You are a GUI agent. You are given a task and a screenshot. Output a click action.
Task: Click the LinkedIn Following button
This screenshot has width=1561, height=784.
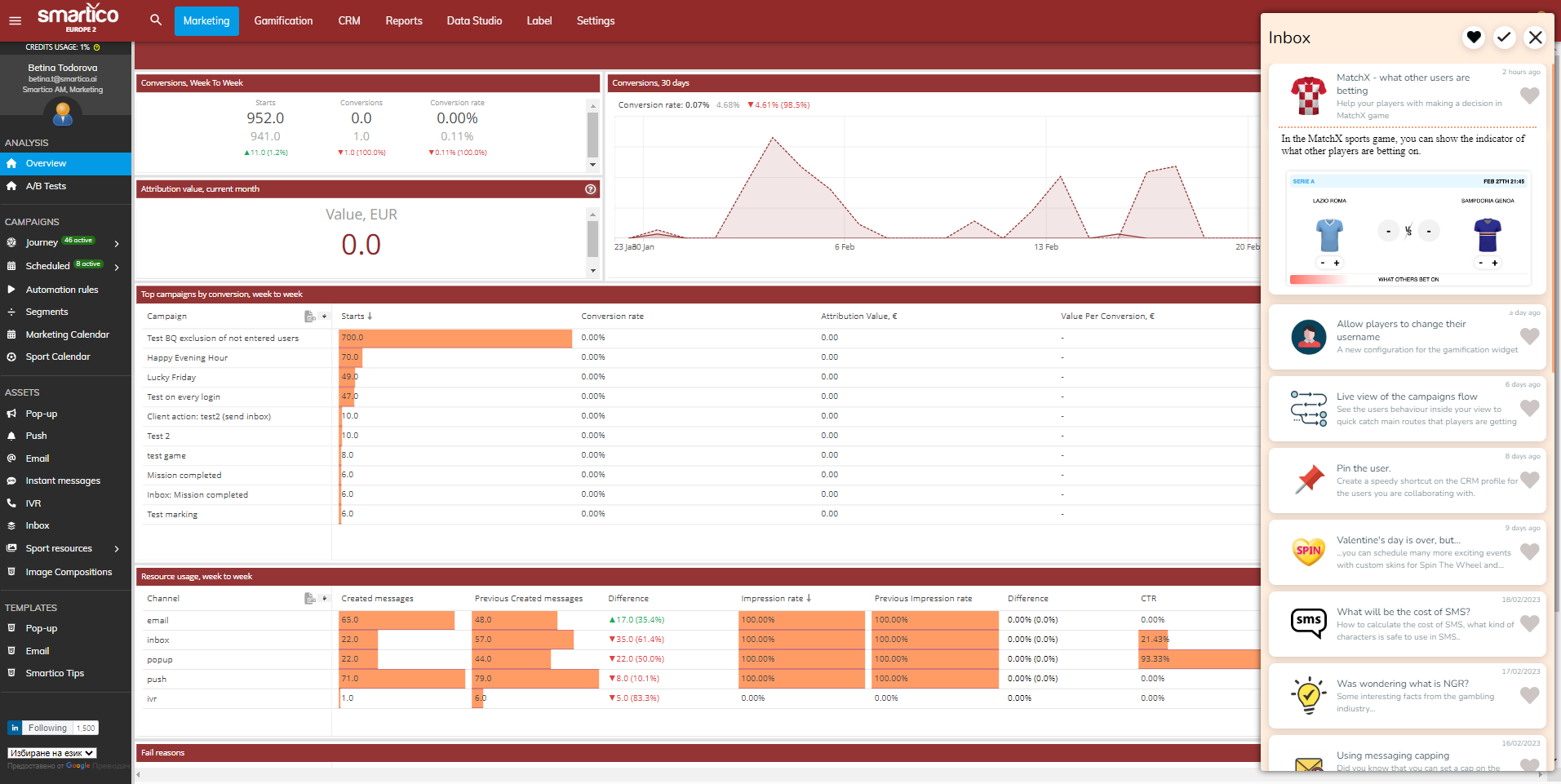coord(47,728)
